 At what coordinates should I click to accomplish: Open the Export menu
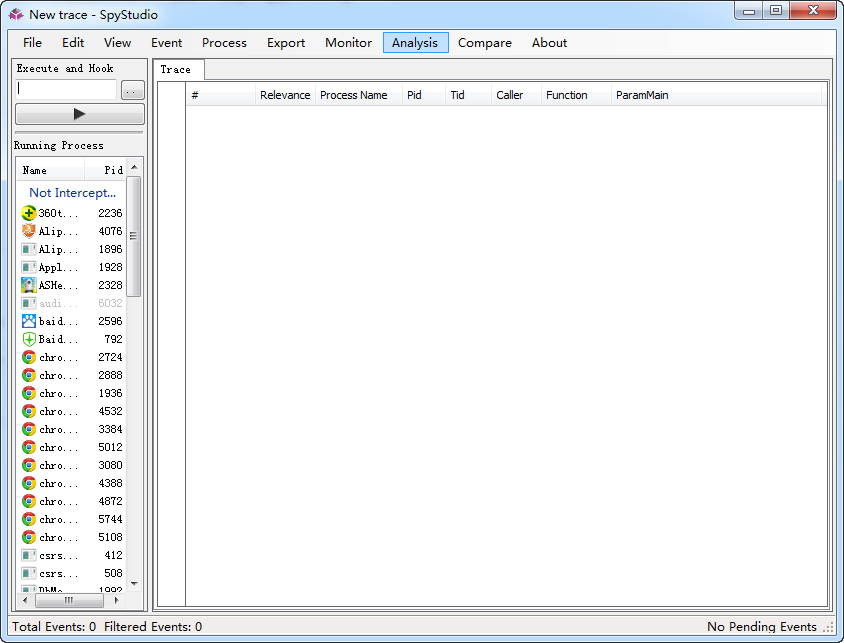click(x=286, y=43)
